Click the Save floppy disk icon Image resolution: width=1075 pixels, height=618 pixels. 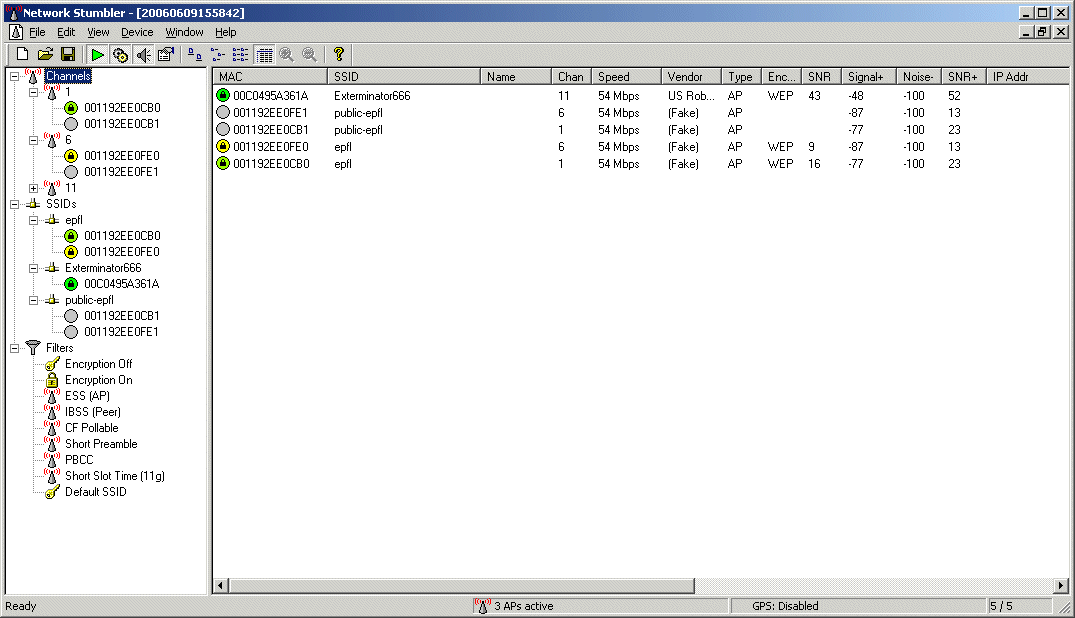pos(68,54)
